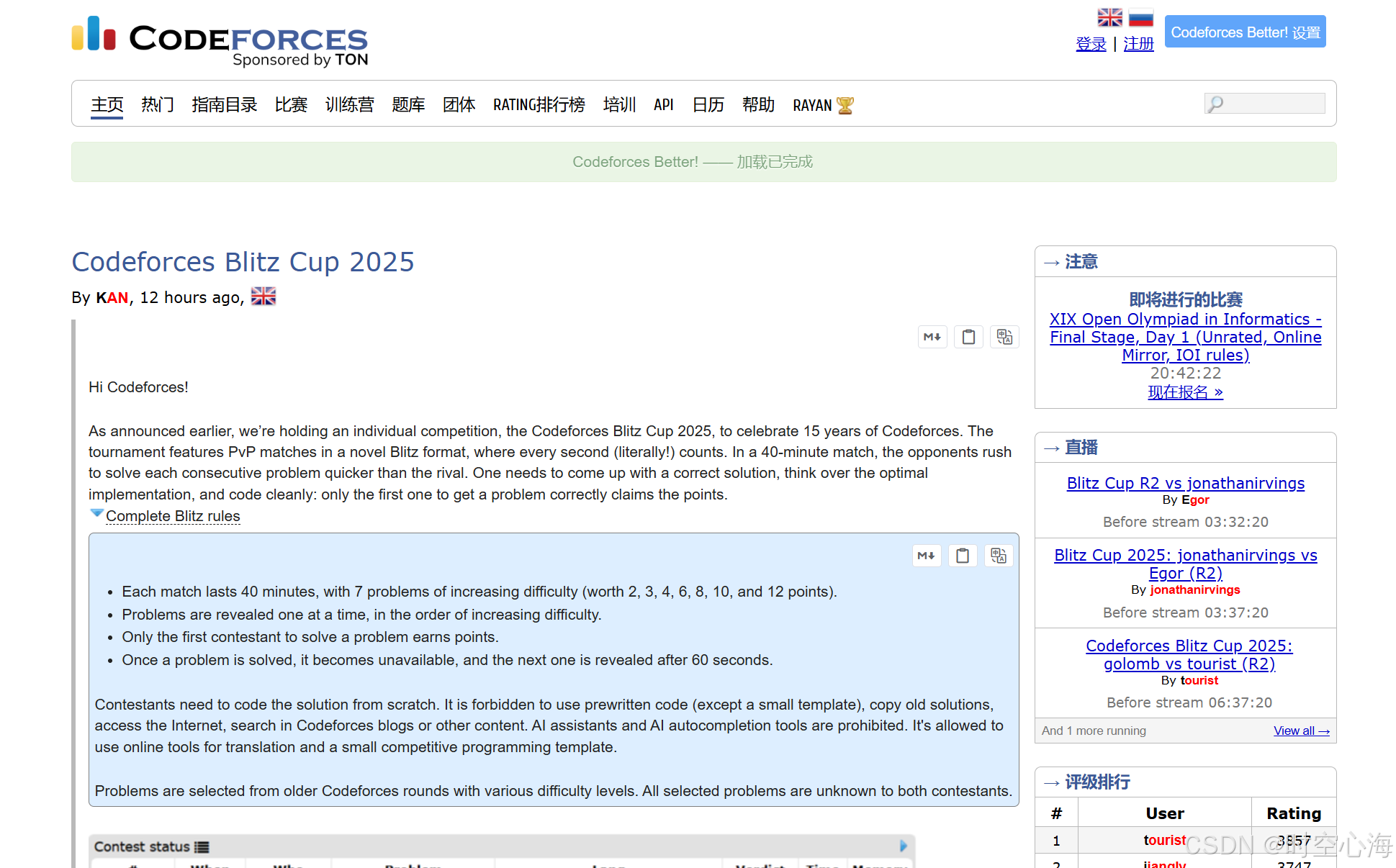The width and height of the screenshot is (1396, 868).
Task: Click View all streams link
Action: point(1301,731)
